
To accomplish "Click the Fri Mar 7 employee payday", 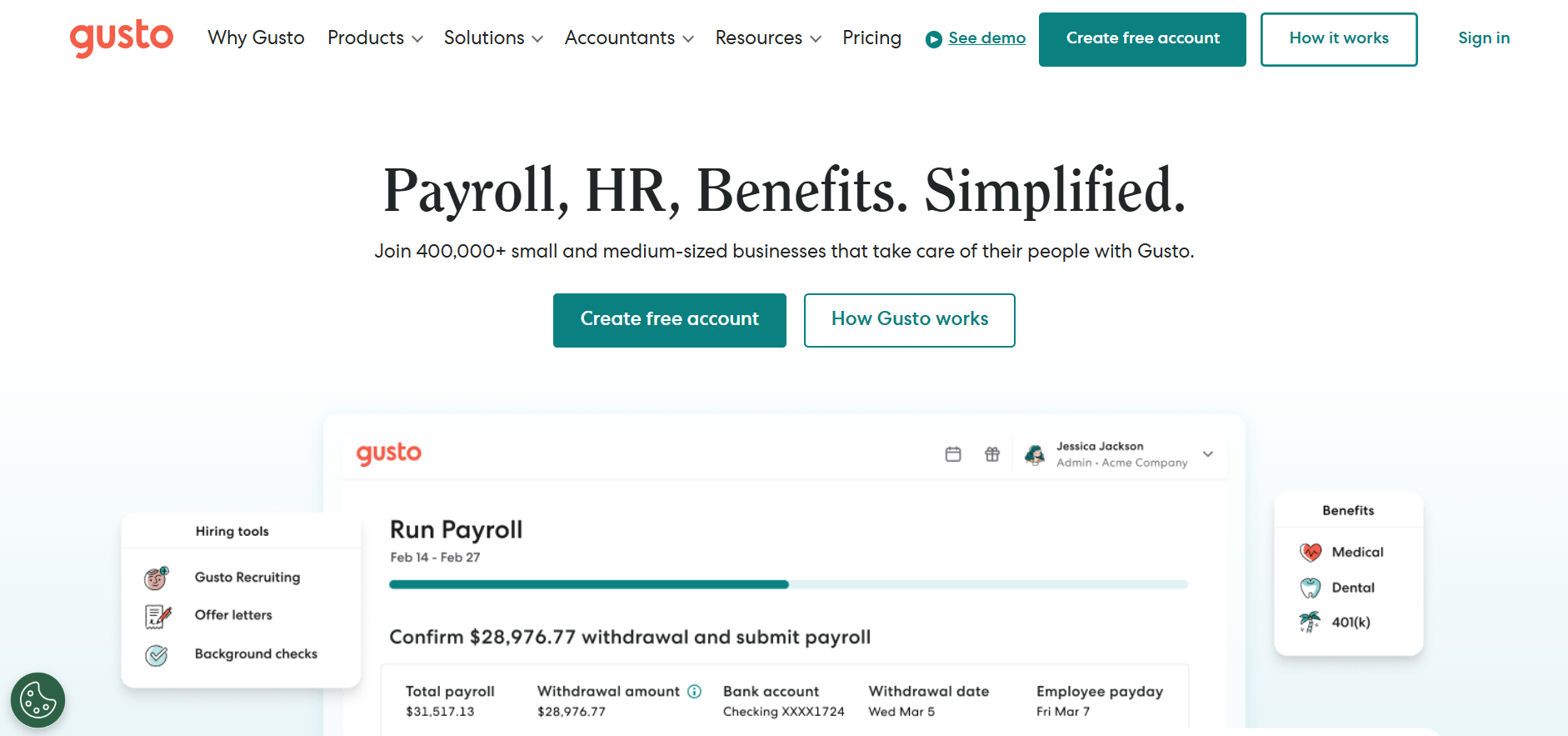I will click(x=1063, y=712).
